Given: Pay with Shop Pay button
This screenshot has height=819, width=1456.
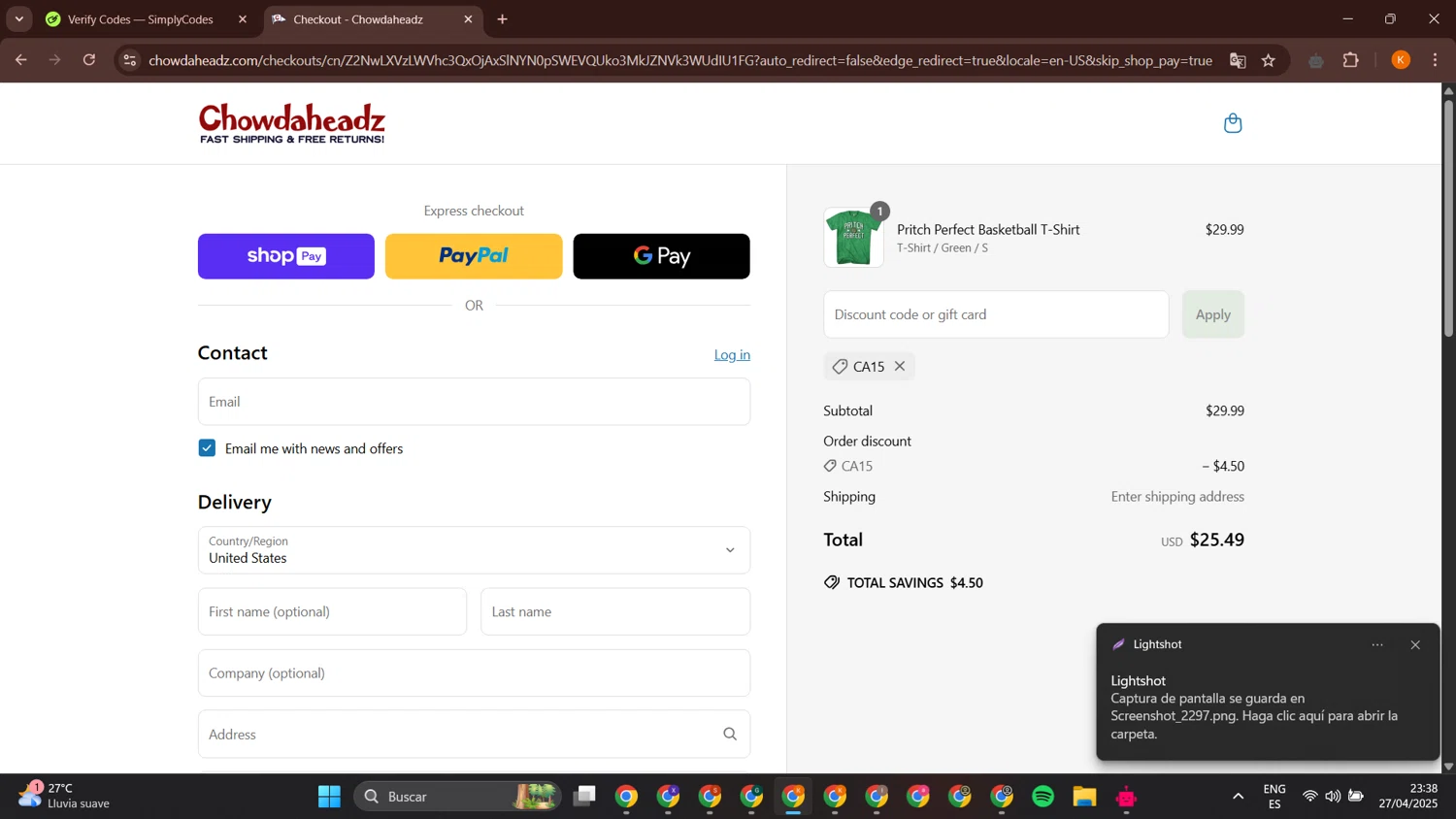Looking at the screenshot, I should click(x=286, y=256).
